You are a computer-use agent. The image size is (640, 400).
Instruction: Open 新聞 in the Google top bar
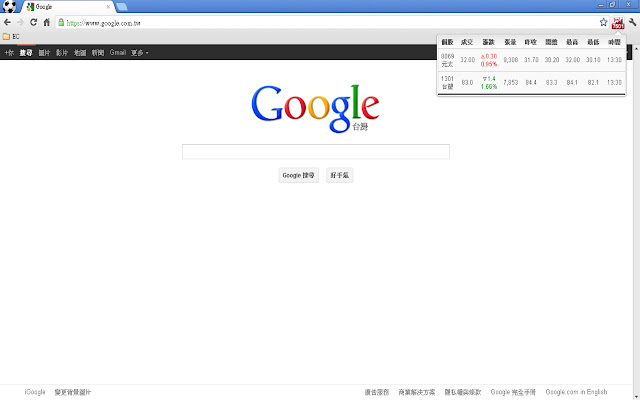point(98,53)
